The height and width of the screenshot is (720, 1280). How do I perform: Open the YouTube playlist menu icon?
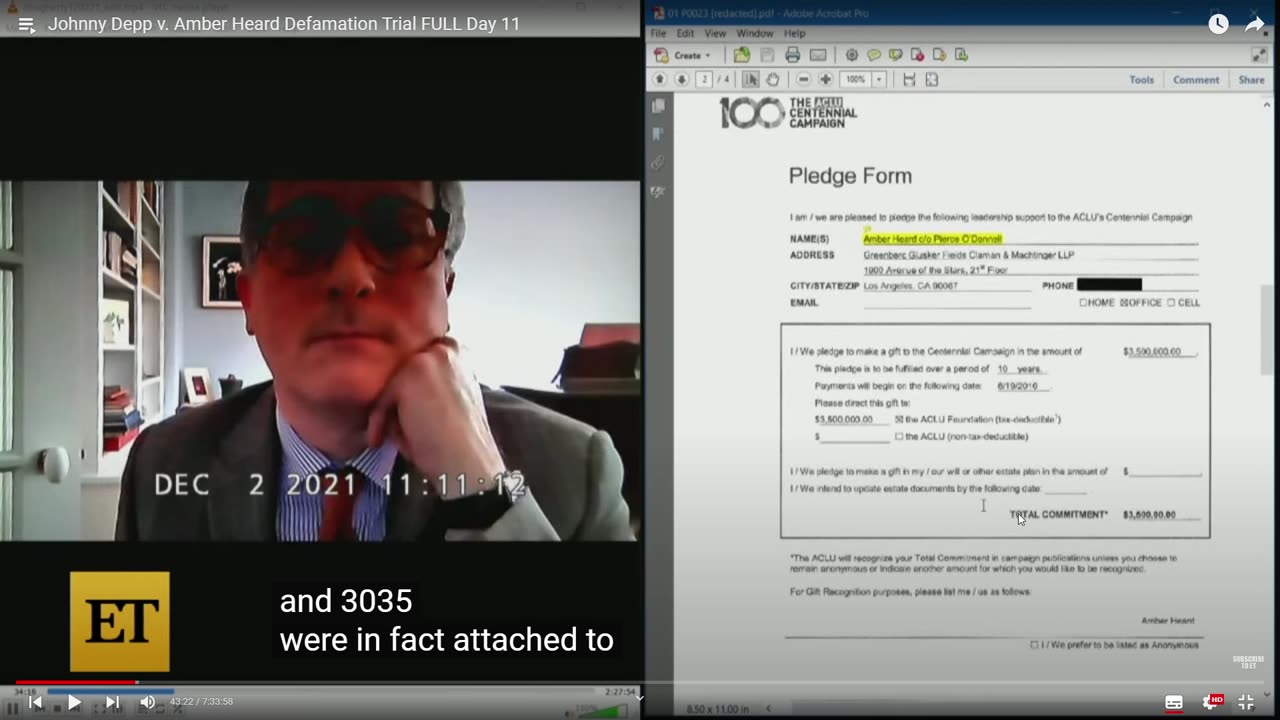(x=27, y=24)
